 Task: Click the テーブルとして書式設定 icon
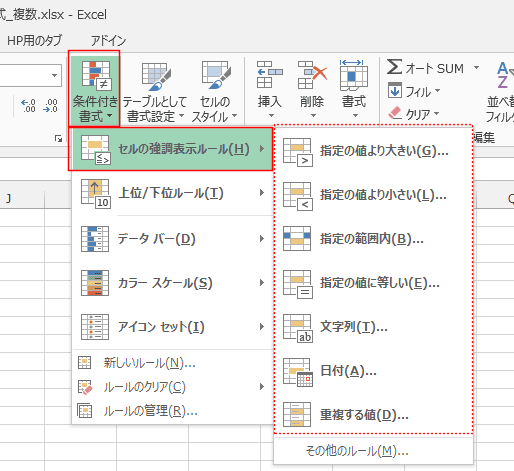[x=156, y=77]
